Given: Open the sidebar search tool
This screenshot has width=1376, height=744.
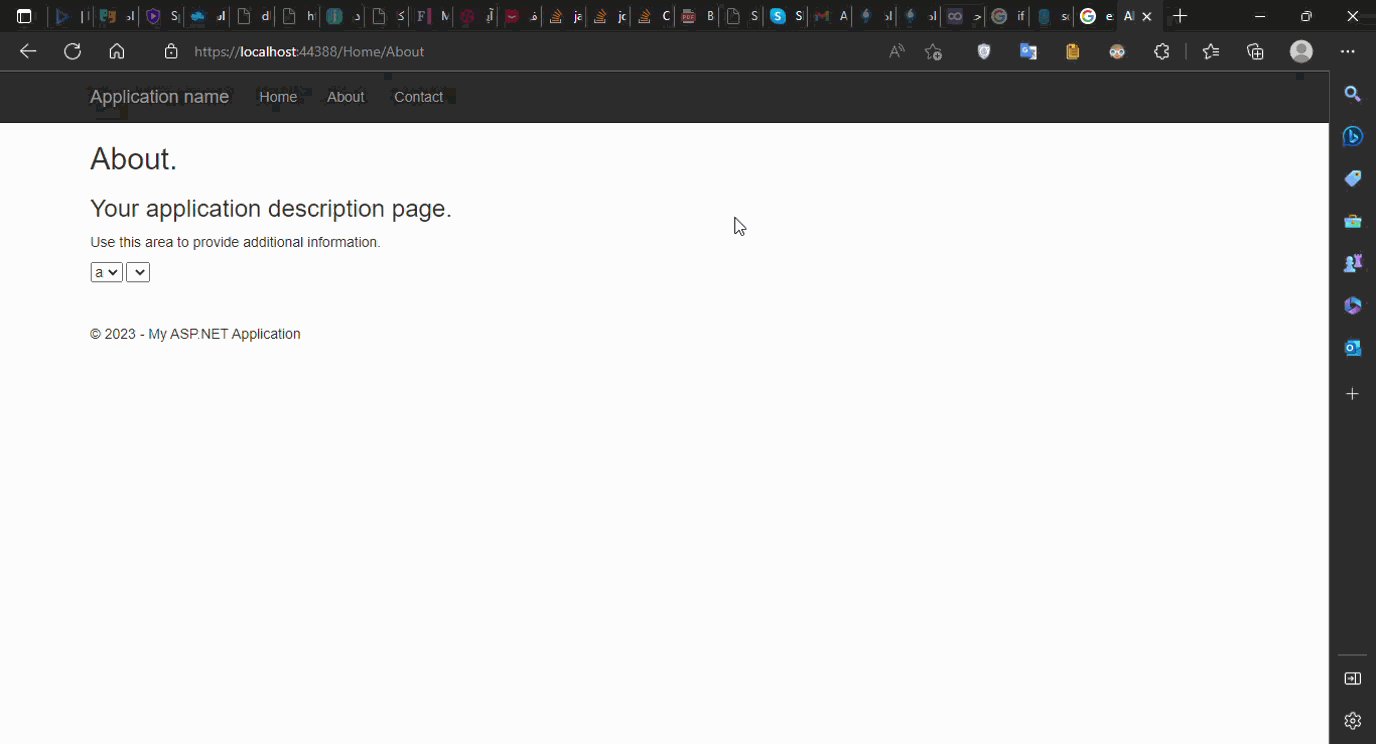Looking at the screenshot, I should pyautogui.click(x=1352, y=94).
